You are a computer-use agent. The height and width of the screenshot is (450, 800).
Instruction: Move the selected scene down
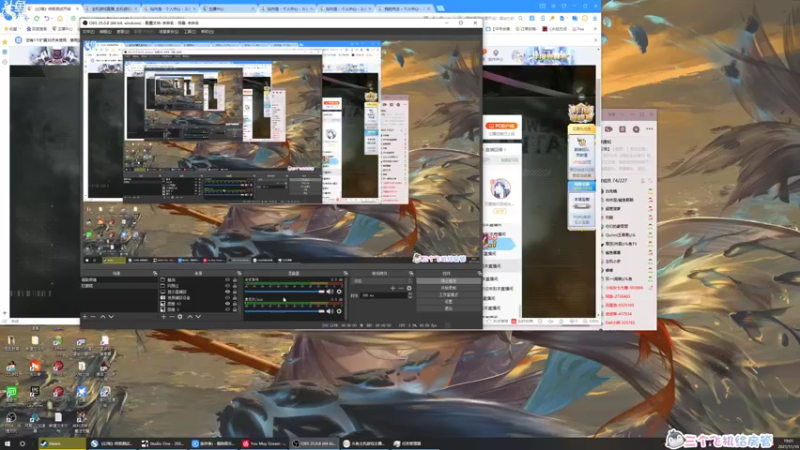tap(111, 317)
